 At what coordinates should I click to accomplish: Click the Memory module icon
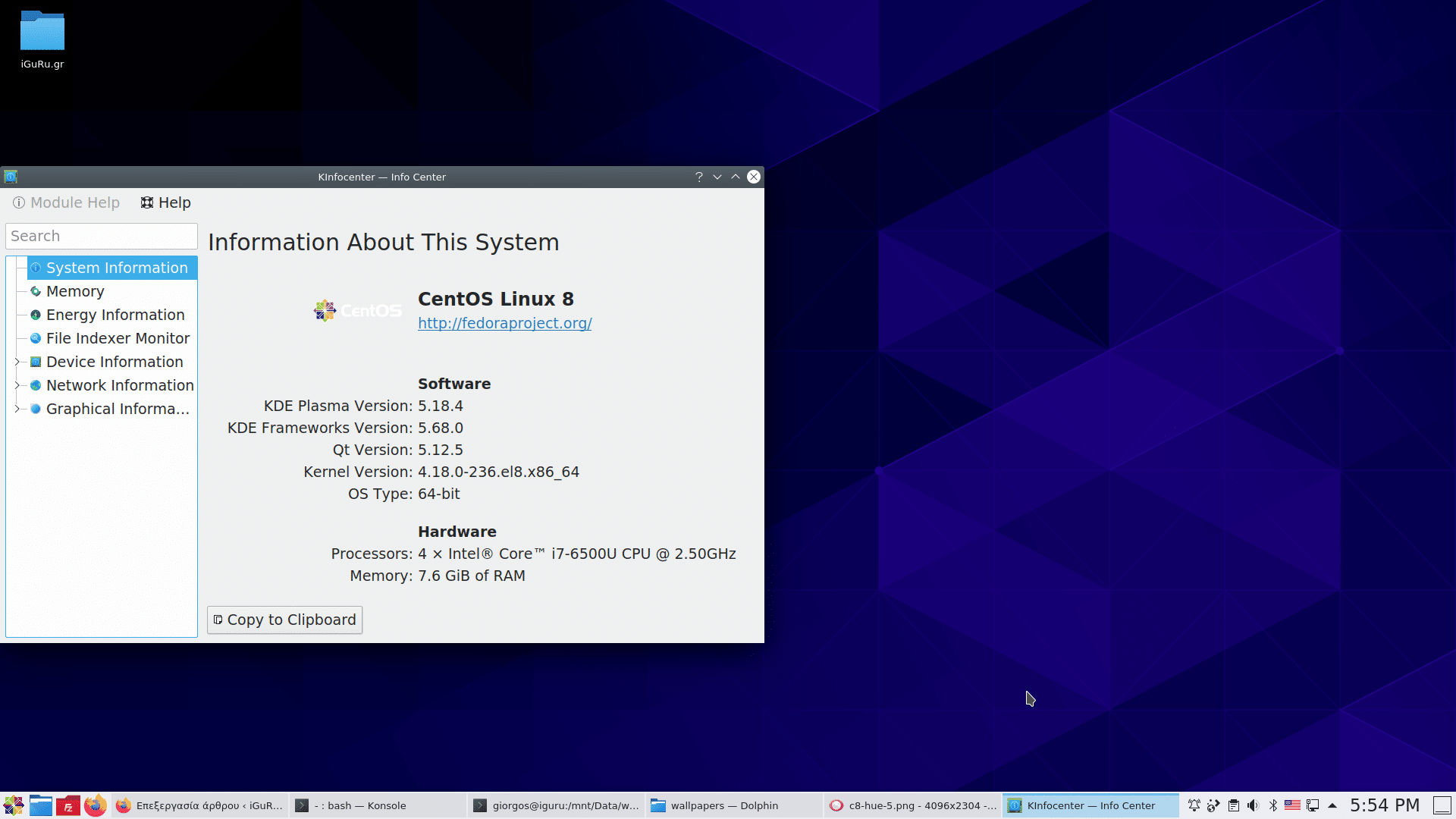coord(36,291)
